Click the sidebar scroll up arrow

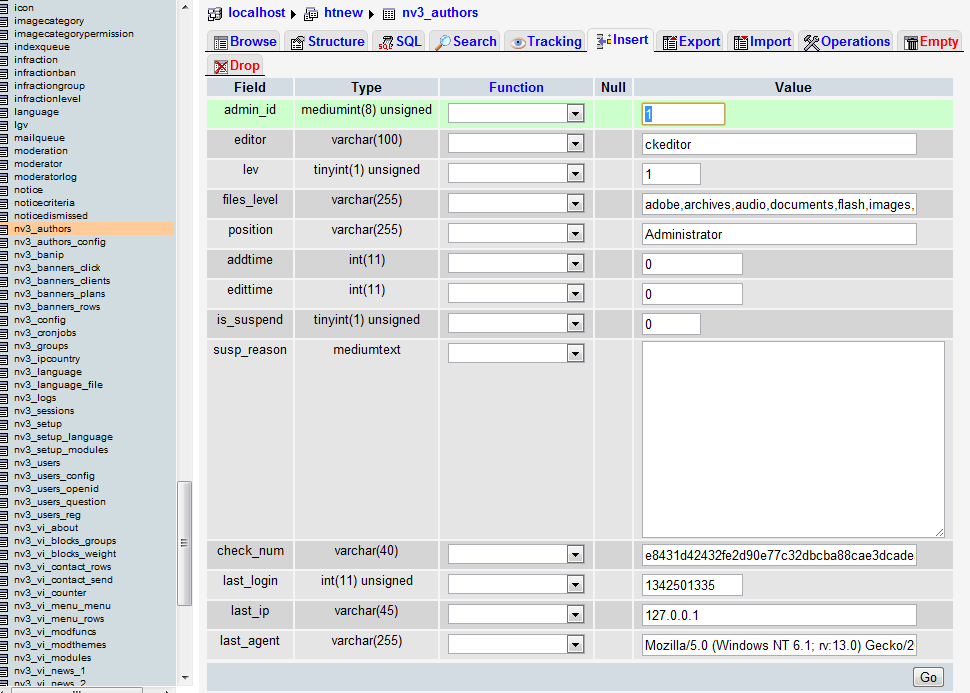pyautogui.click(x=184, y=7)
